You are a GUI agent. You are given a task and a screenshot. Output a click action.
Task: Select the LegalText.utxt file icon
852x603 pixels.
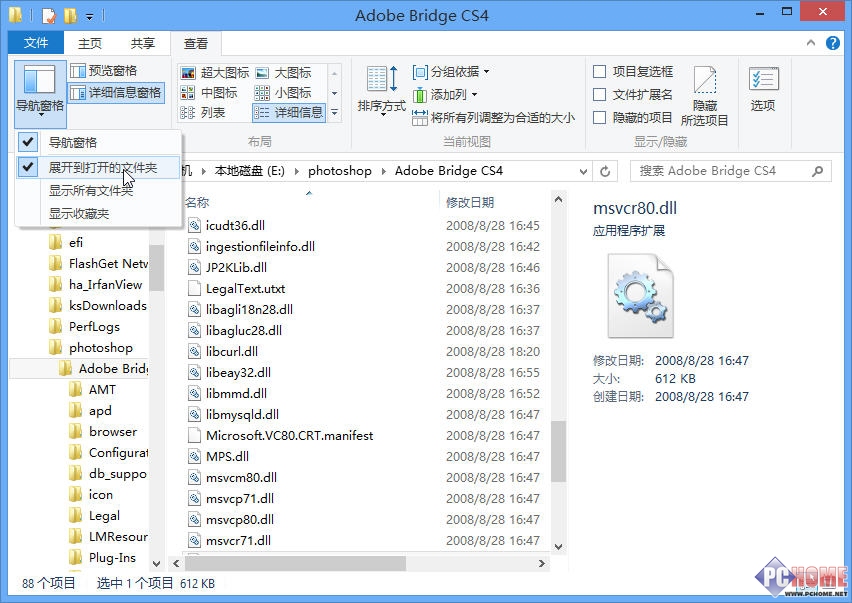[195, 288]
